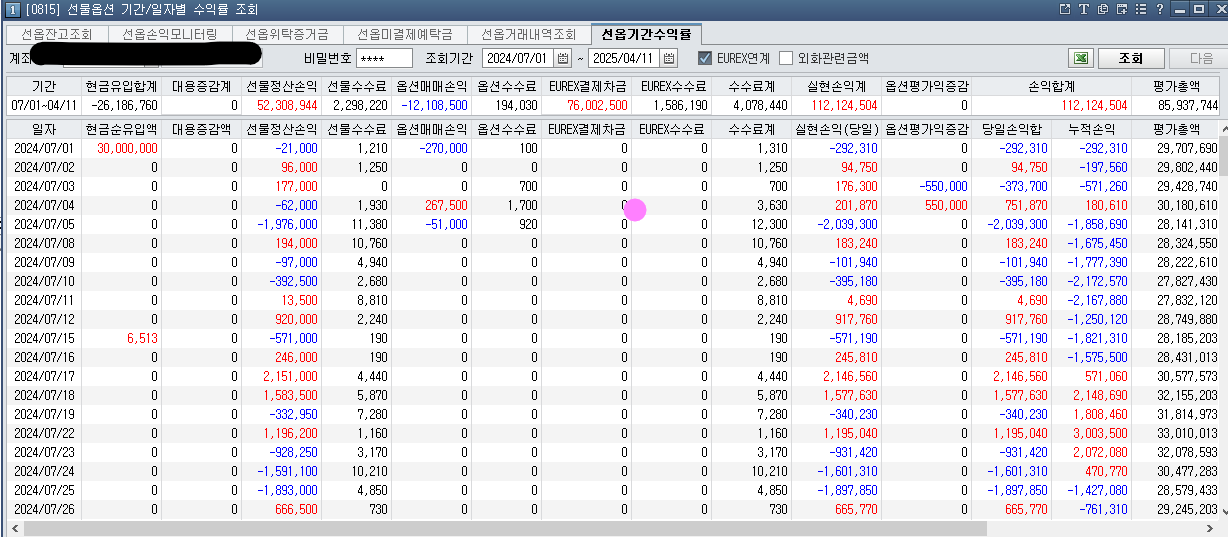This screenshot has height=537, width=1228.
Task: Open the 선옵손익모니터링 tab
Action: 170,33
